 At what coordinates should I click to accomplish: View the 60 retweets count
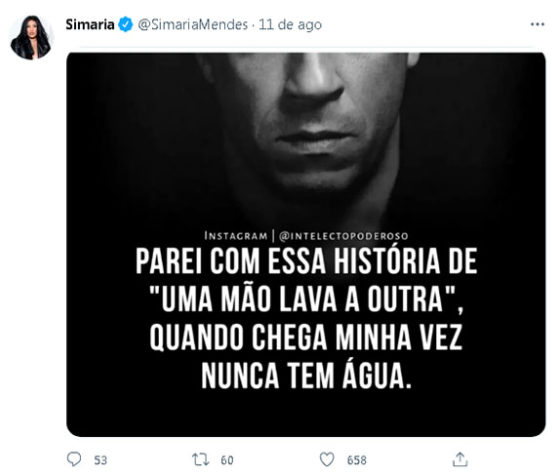coord(227,460)
